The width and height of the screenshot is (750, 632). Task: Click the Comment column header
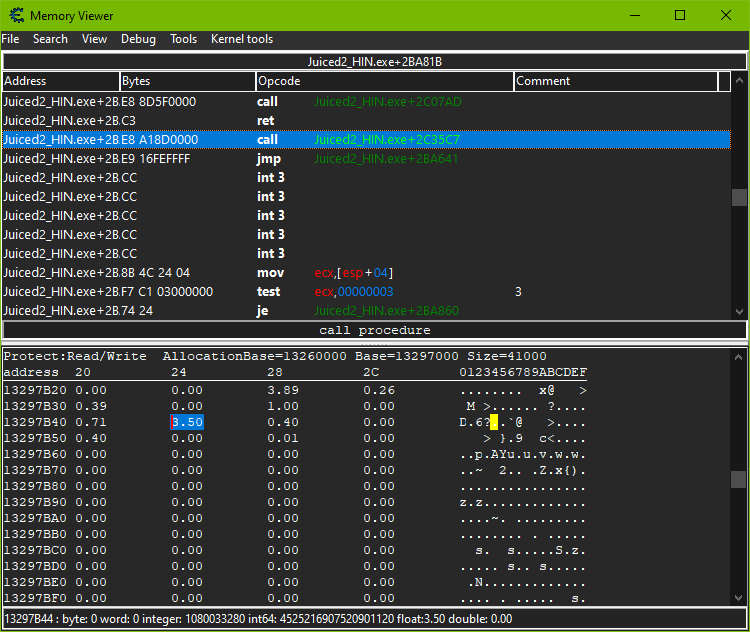[x=615, y=81]
